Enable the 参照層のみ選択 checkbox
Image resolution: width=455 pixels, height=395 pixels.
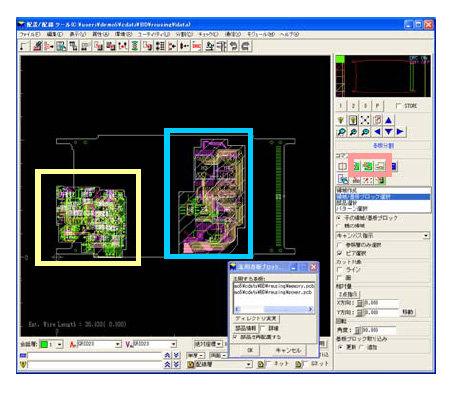(x=340, y=245)
